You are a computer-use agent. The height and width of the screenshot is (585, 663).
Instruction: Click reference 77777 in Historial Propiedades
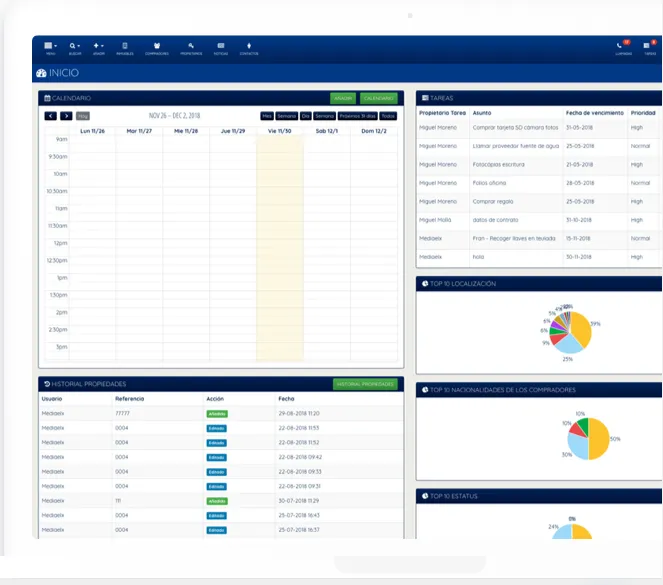point(122,413)
